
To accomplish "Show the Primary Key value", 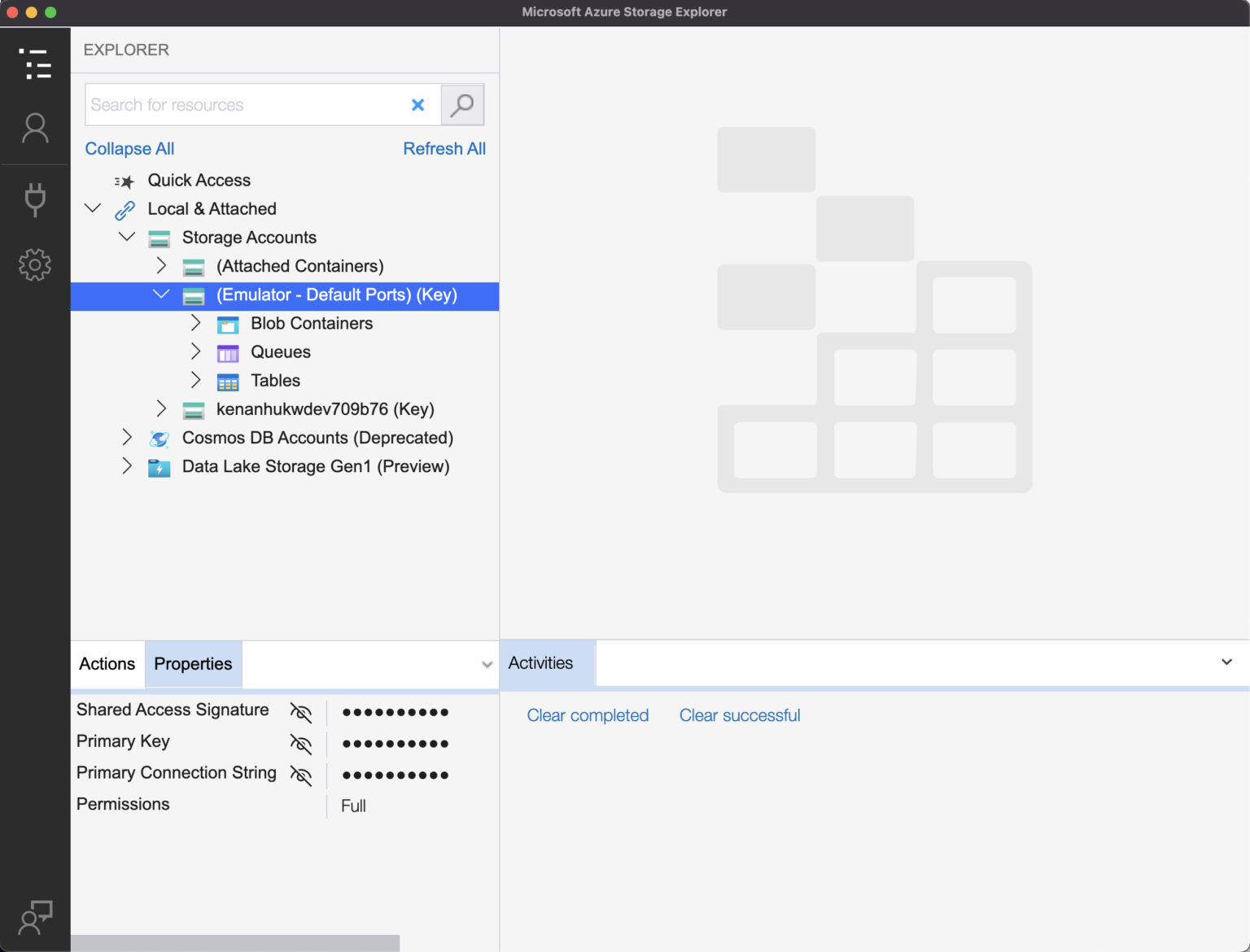I will click(300, 744).
